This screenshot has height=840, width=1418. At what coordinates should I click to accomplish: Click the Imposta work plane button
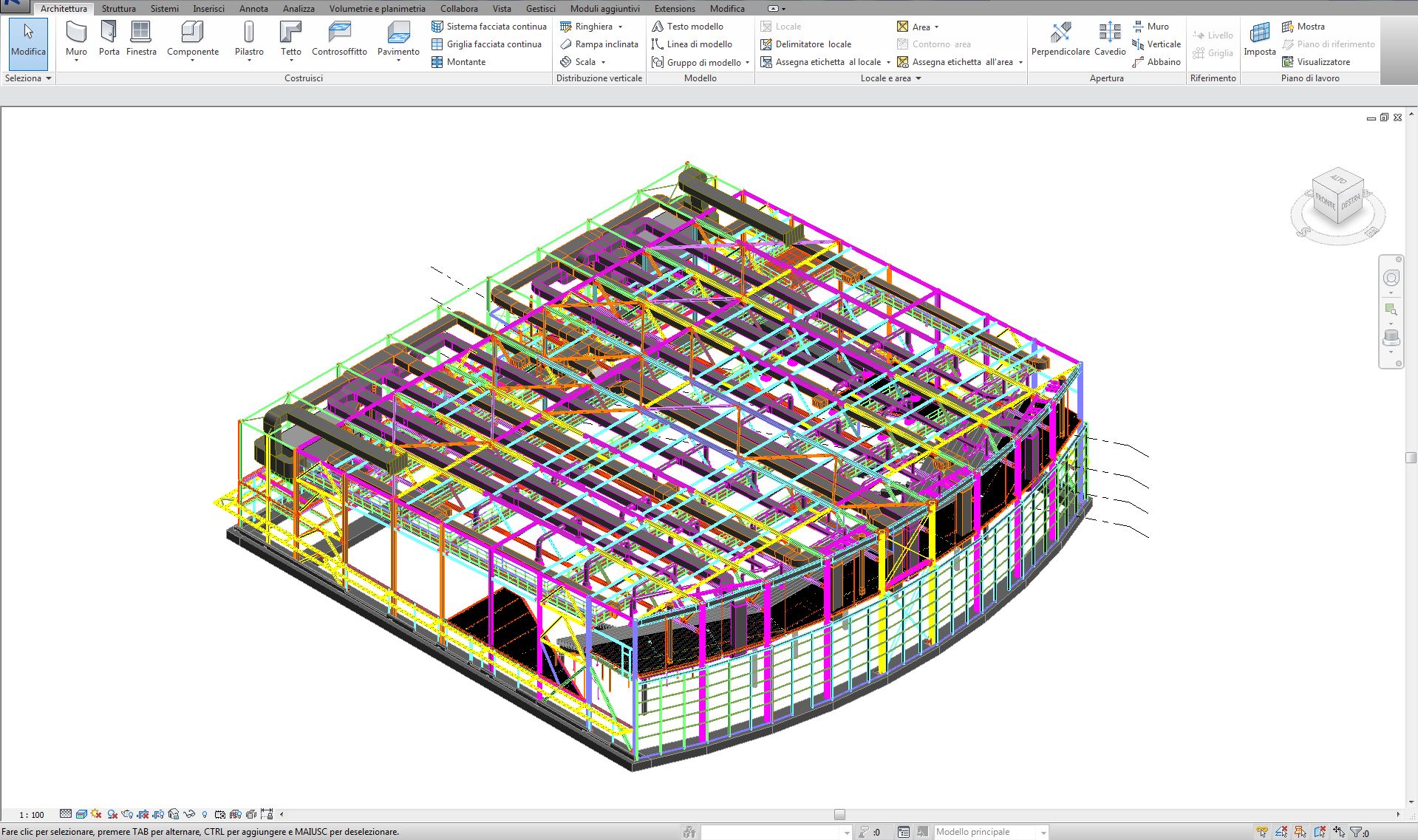pyautogui.click(x=1260, y=39)
